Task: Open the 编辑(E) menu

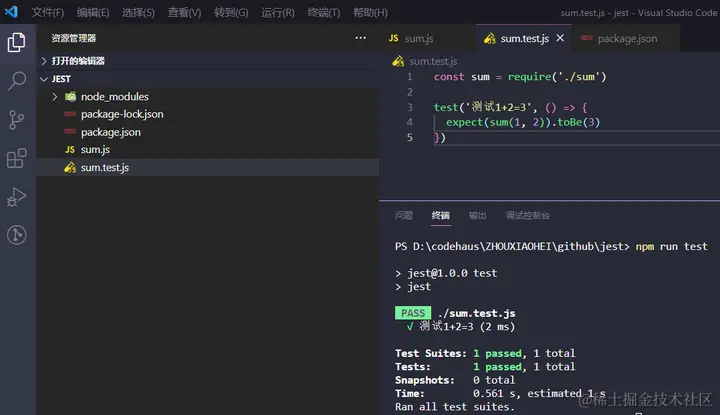Action: tap(93, 12)
